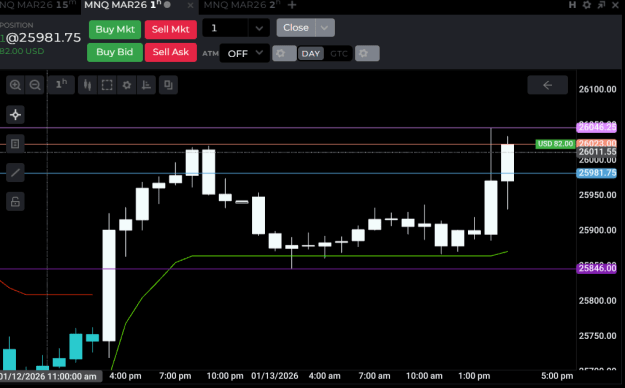Click the Close position button
Screen dimensions: 625x388
click(x=296, y=28)
